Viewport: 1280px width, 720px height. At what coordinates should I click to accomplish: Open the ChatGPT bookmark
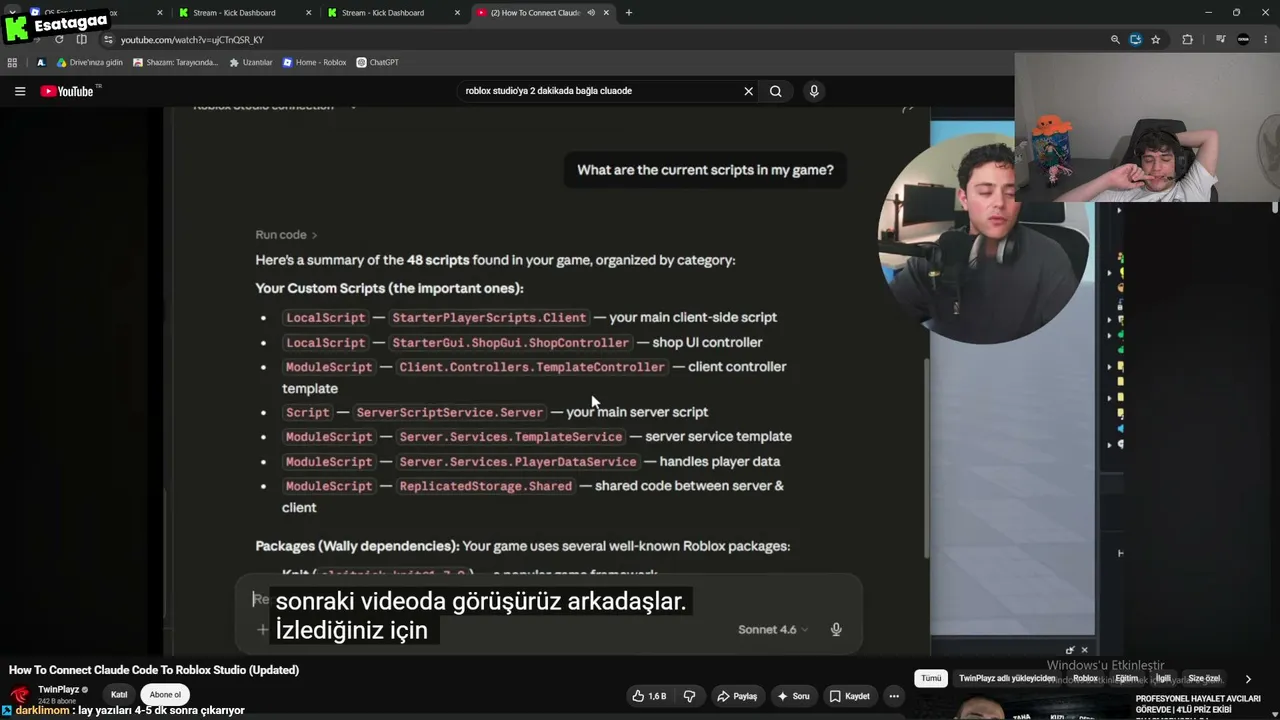click(x=378, y=62)
